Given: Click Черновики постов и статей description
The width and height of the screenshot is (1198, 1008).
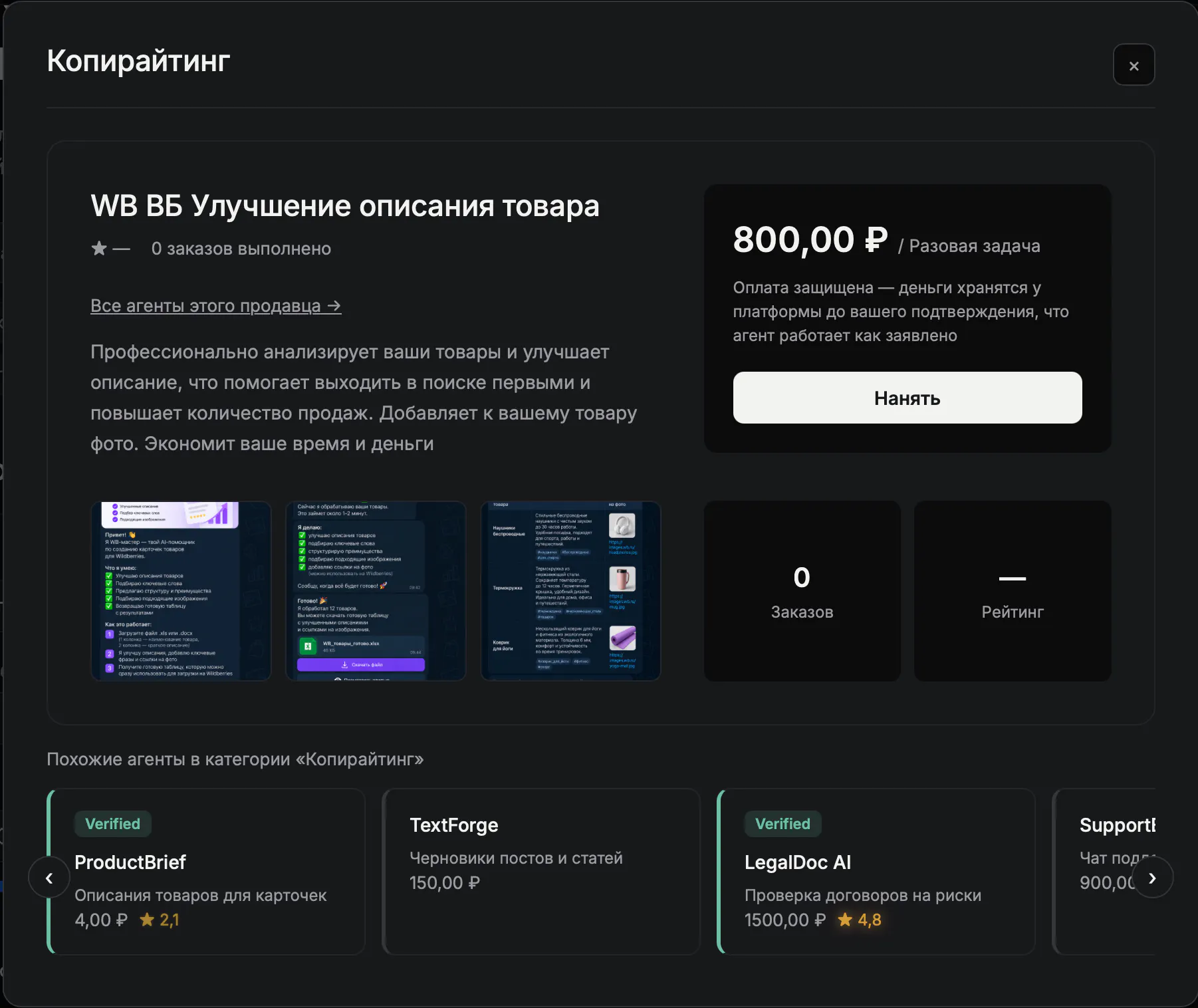Looking at the screenshot, I should tap(517, 858).
